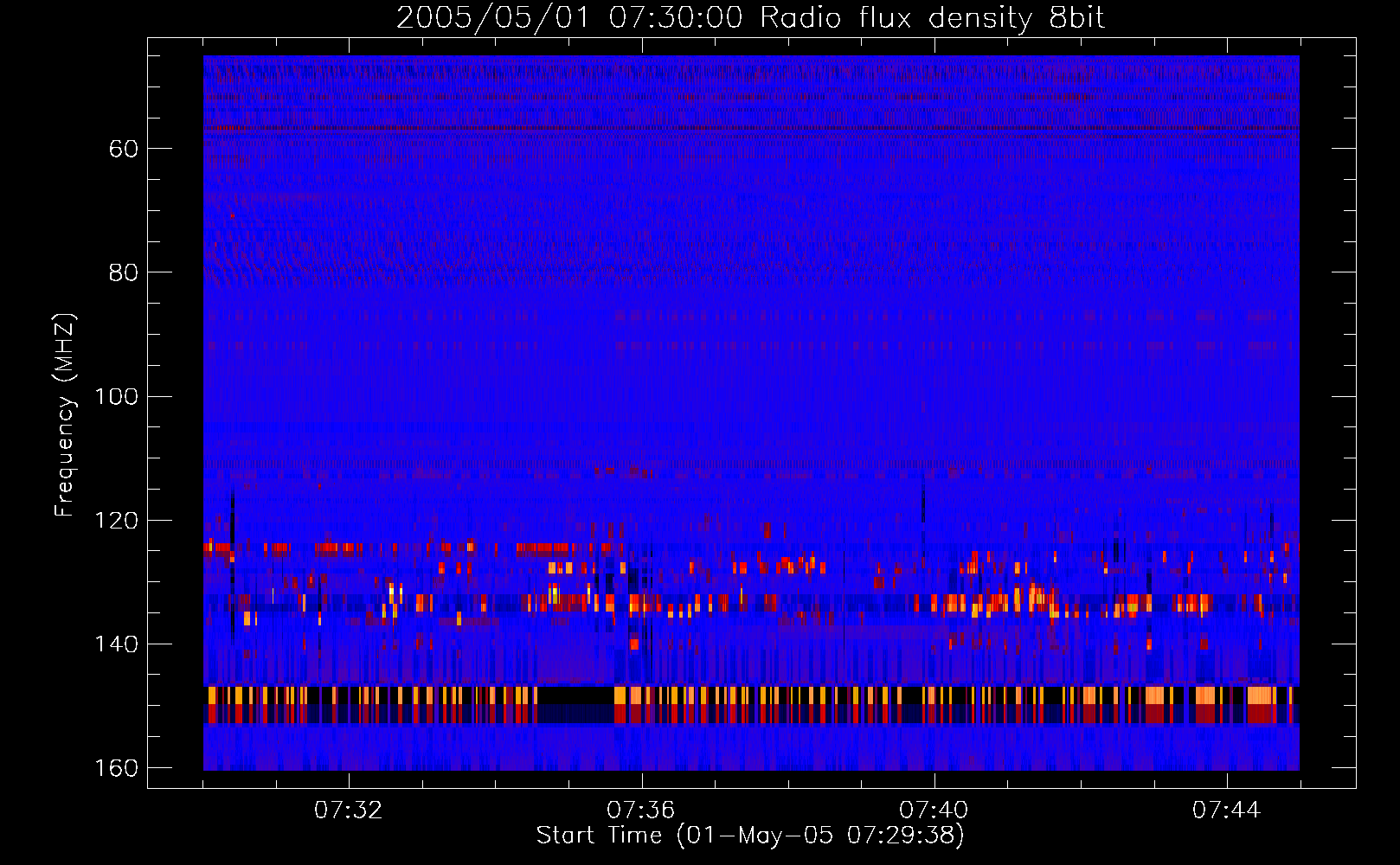This screenshot has height=865, width=1400.
Task: Click the plot title "2005/05/01 07:30:00 Radio flux density 8bit"
Action: pos(750,18)
